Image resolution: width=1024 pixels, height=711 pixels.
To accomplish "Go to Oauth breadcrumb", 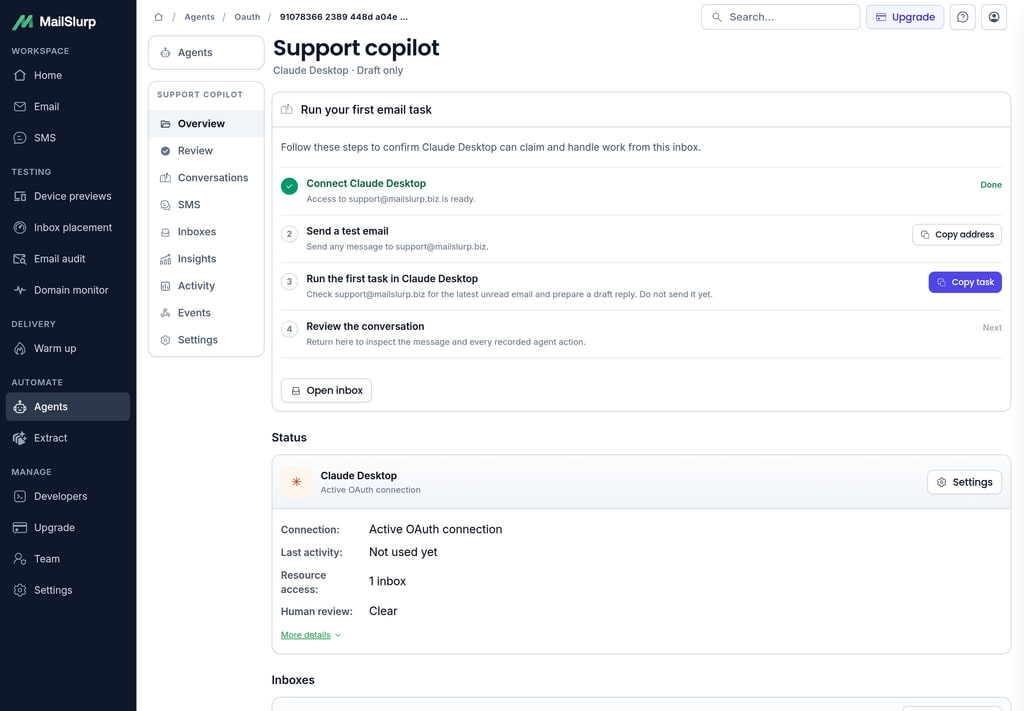I will [247, 17].
